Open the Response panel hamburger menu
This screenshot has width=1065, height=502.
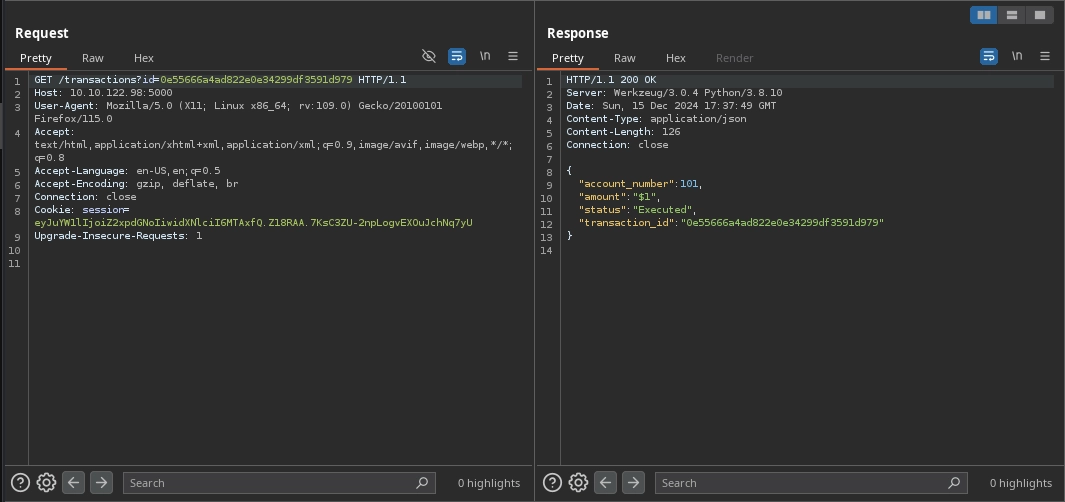1045,57
